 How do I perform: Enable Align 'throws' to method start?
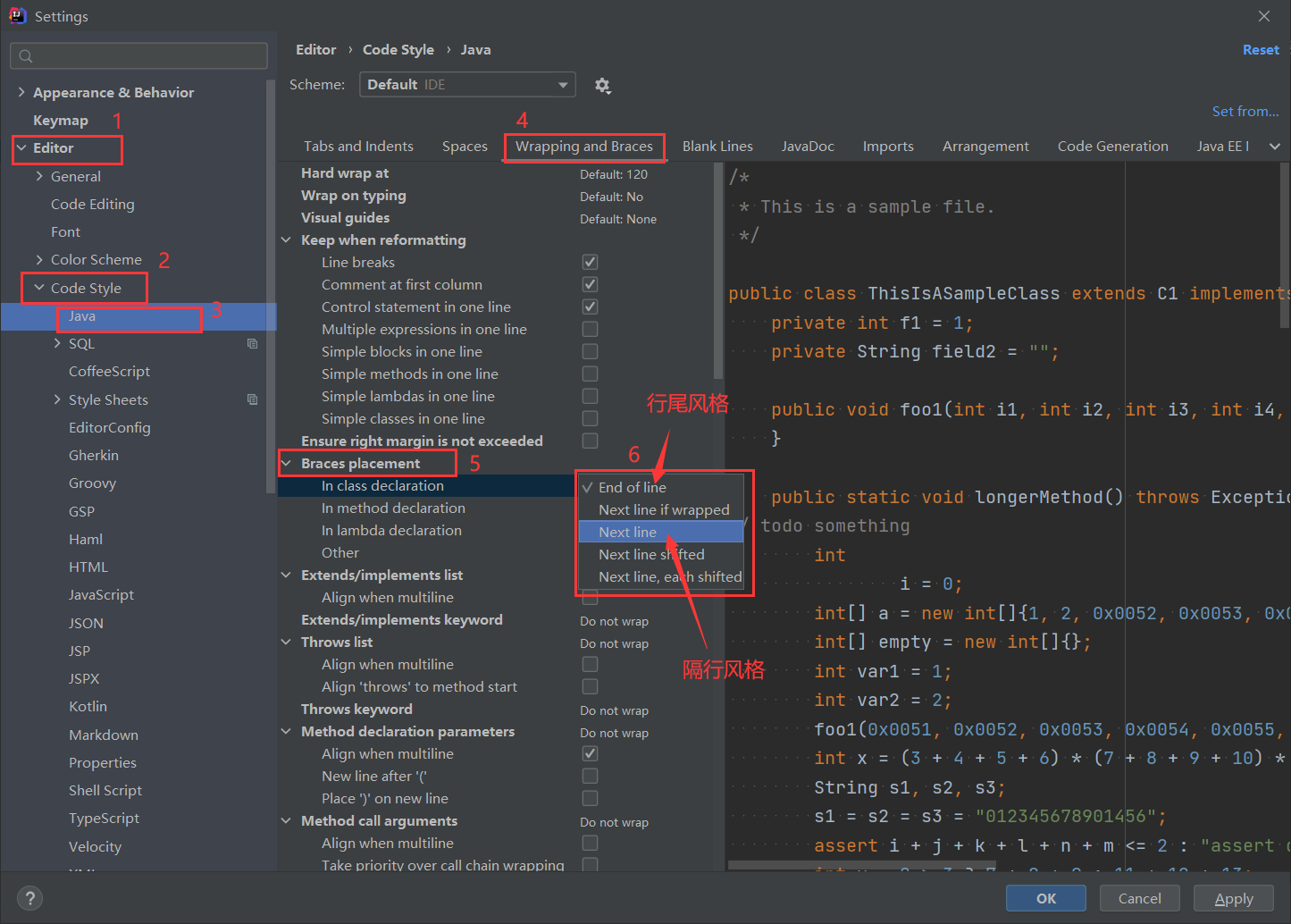(590, 686)
